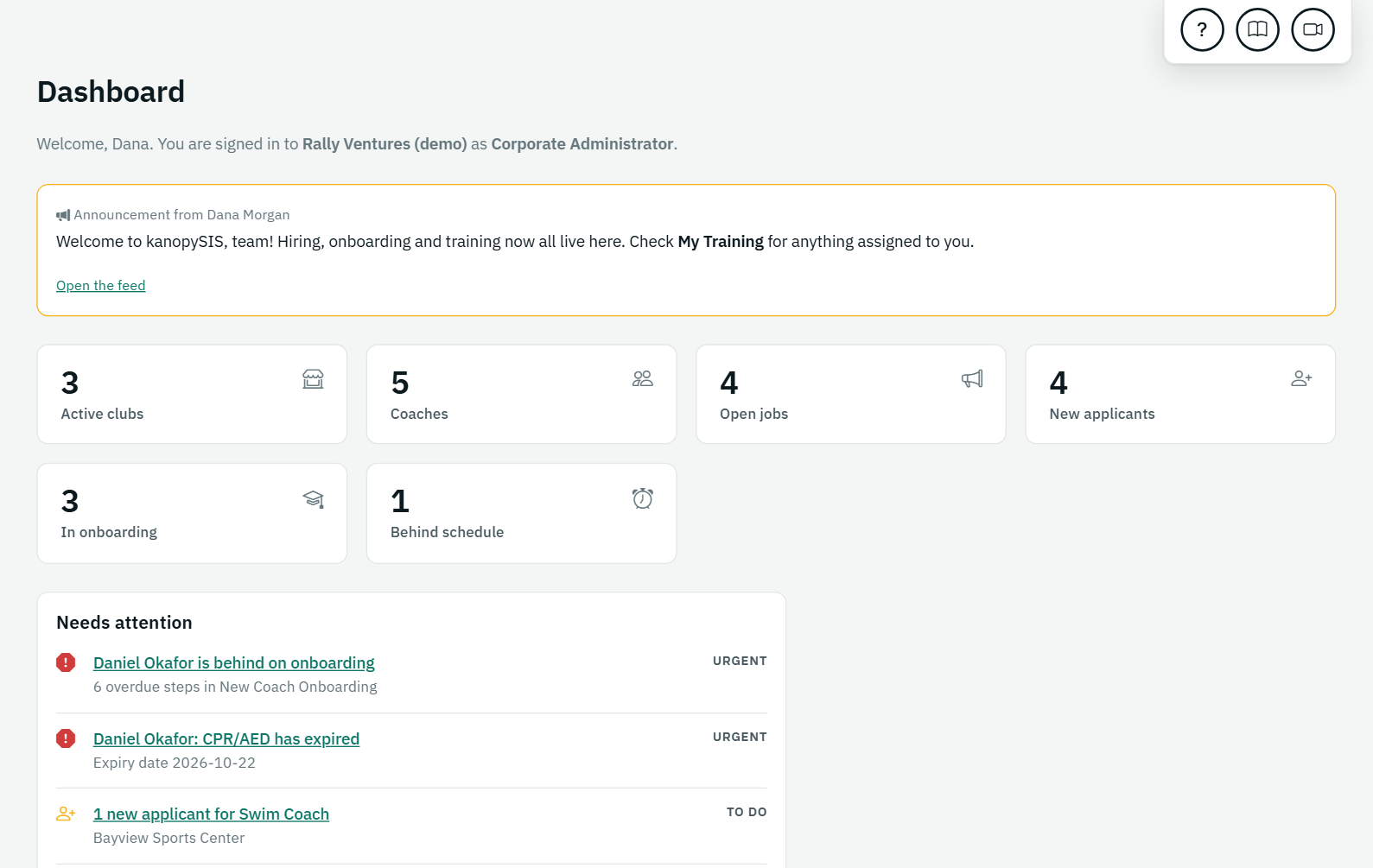Open the Open jobs stat card

click(851, 395)
